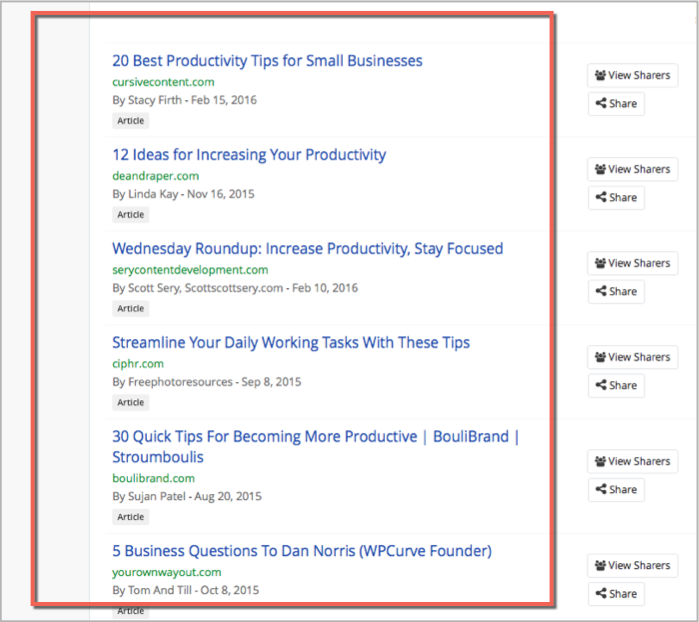Open '20 Best Productivity Tips for Small Businesses'
The height and width of the screenshot is (622, 699).
pyautogui.click(x=267, y=61)
